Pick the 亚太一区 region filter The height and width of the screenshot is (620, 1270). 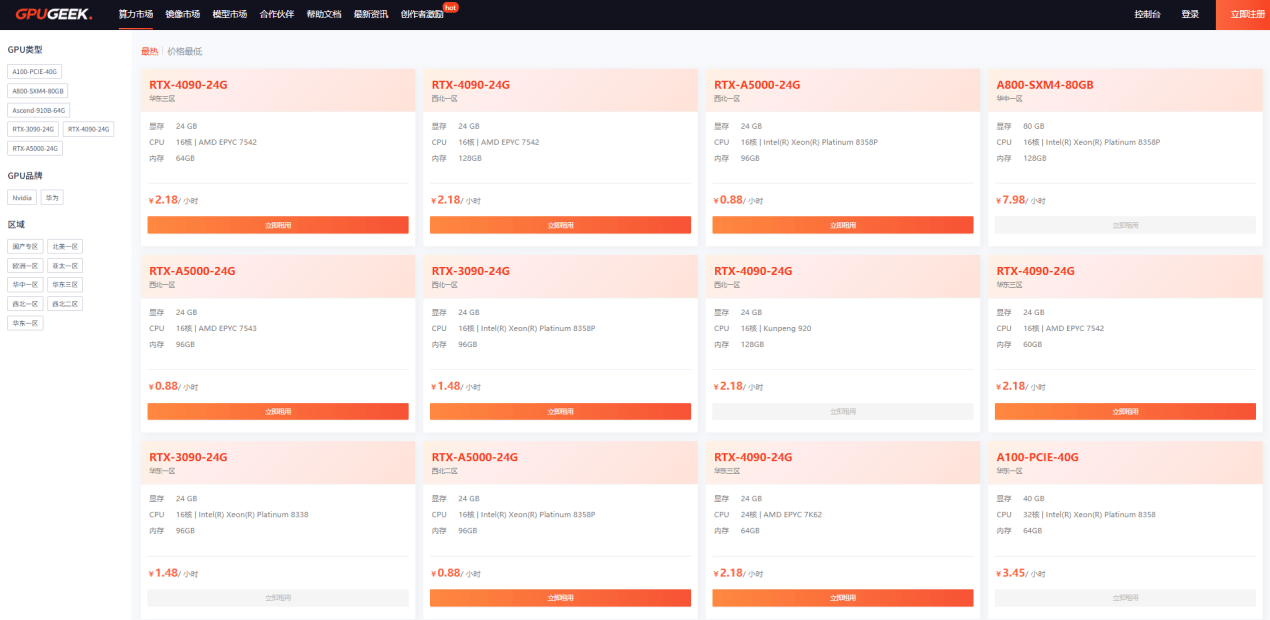tap(65, 266)
